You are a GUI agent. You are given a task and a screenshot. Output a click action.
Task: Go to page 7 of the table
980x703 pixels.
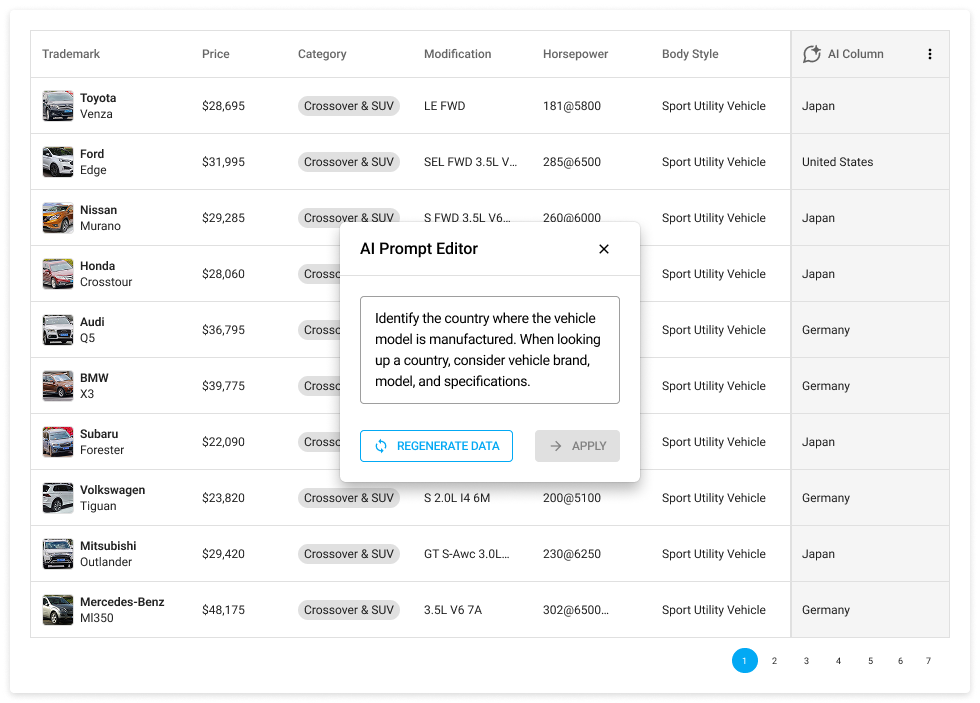click(x=928, y=661)
